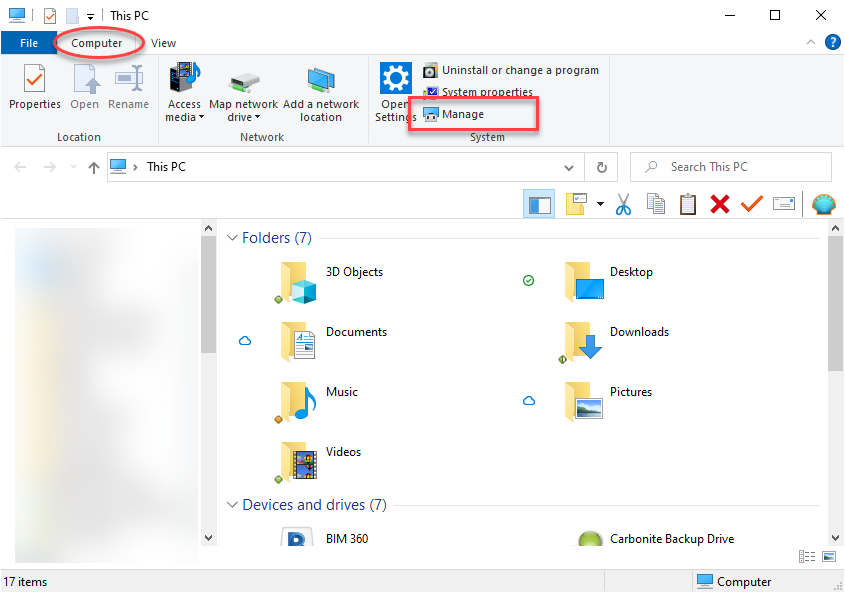Open Properties in the Location group
845x593 pixels.
34,87
